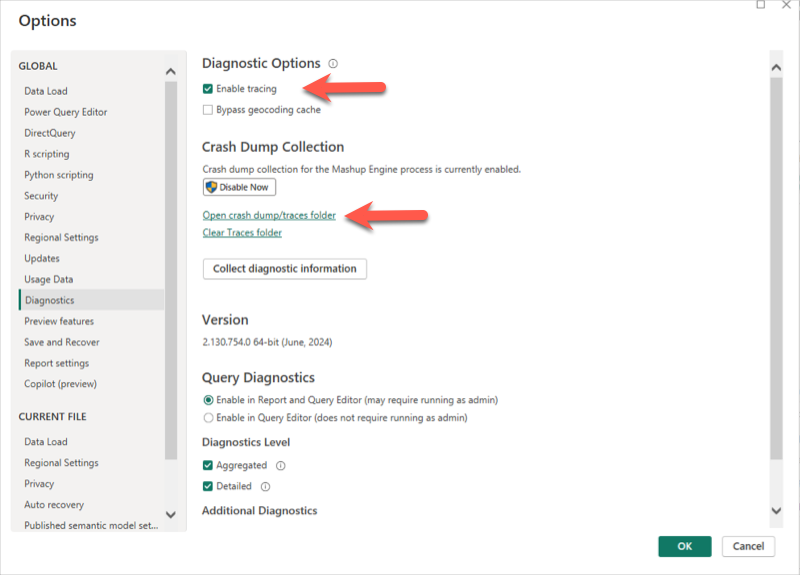Open the GLOBAL Data Load settings
800x575 pixels.
(x=46, y=91)
